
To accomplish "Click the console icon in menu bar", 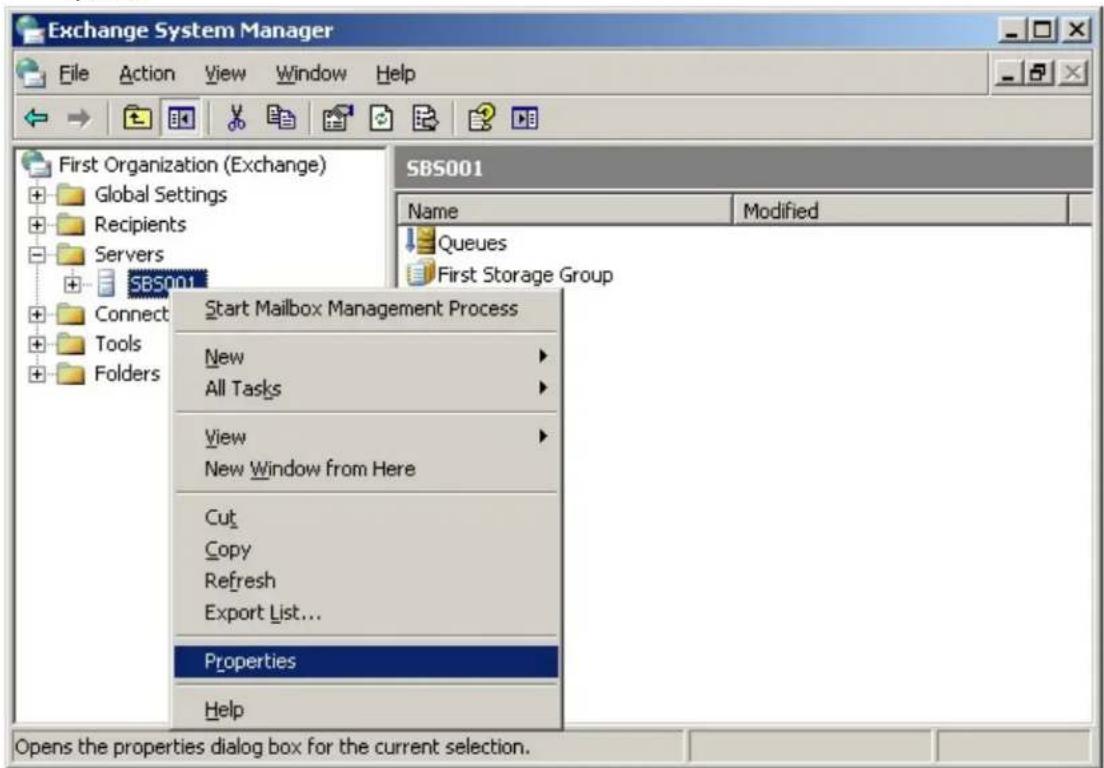I will pyautogui.click(x=31, y=73).
